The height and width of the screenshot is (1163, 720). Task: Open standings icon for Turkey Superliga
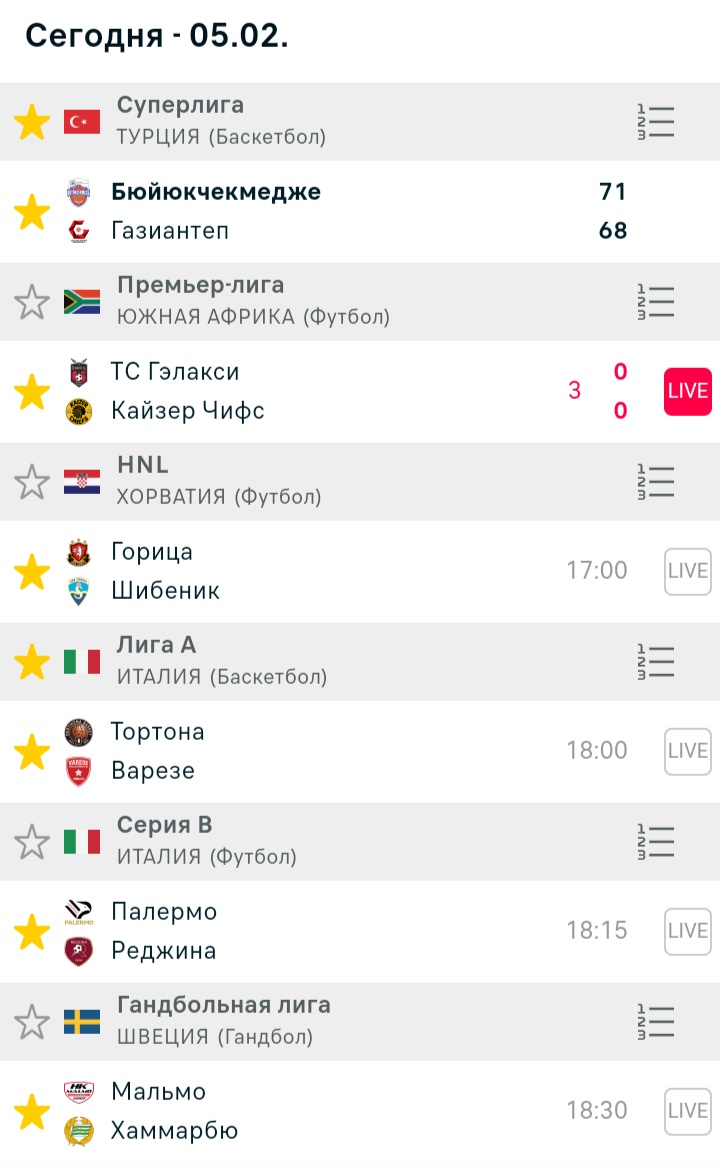[x=656, y=122]
